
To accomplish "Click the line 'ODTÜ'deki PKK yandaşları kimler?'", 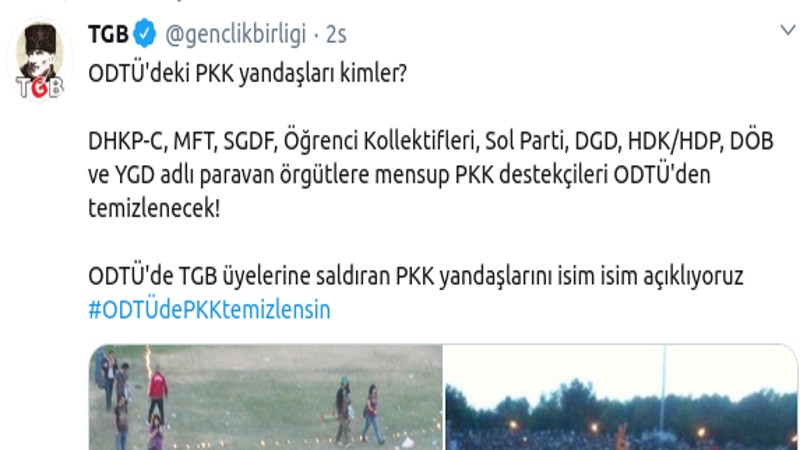I will pyautogui.click(x=247, y=73).
